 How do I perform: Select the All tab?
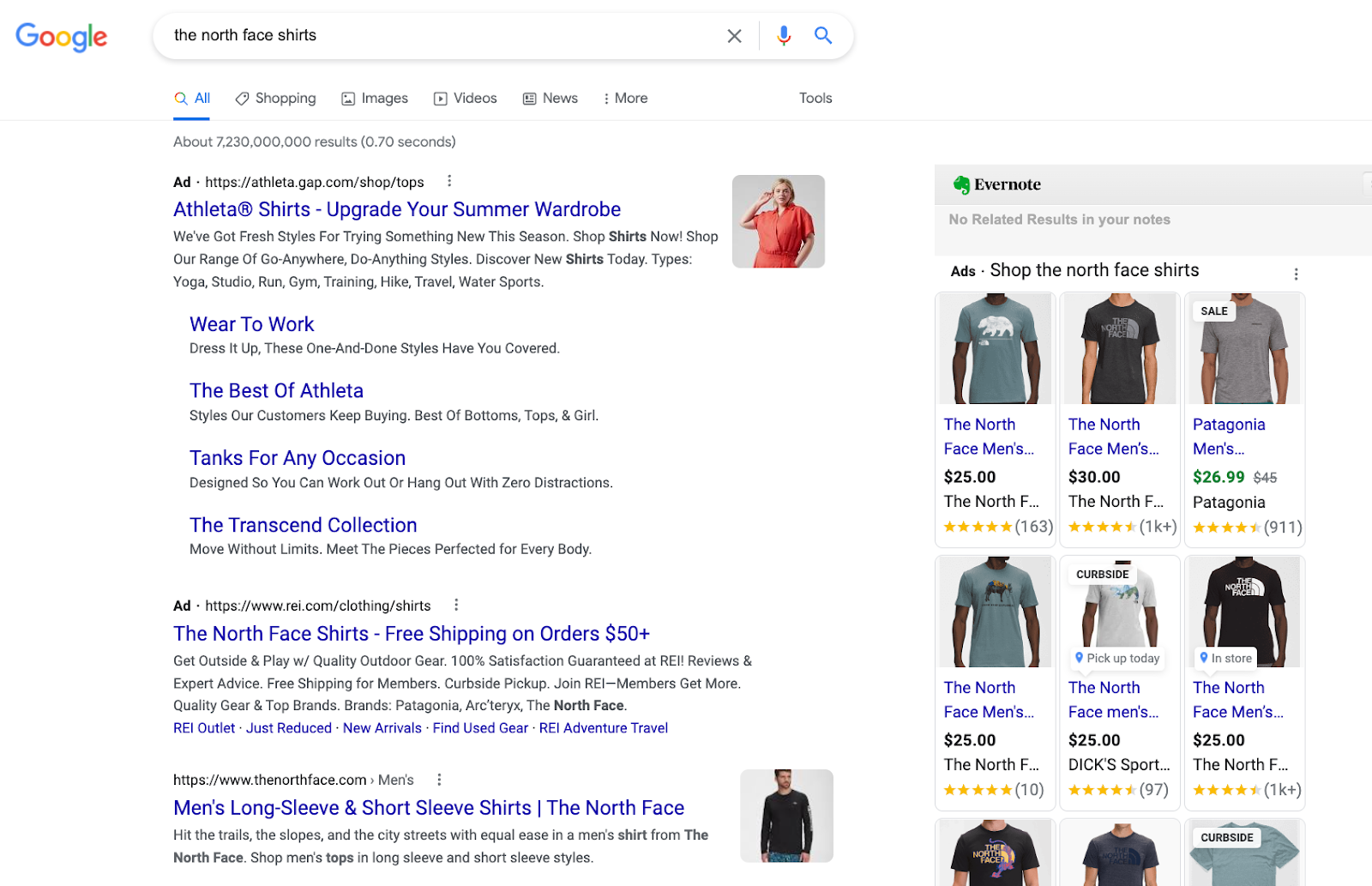[192, 99]
